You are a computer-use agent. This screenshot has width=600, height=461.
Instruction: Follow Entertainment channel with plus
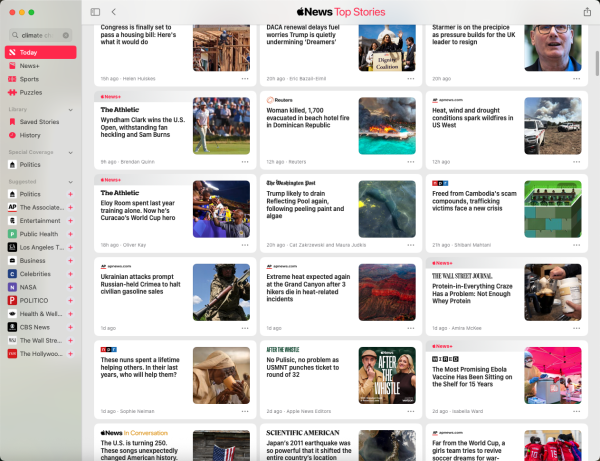pyautogui.click(x=70, y=221)
